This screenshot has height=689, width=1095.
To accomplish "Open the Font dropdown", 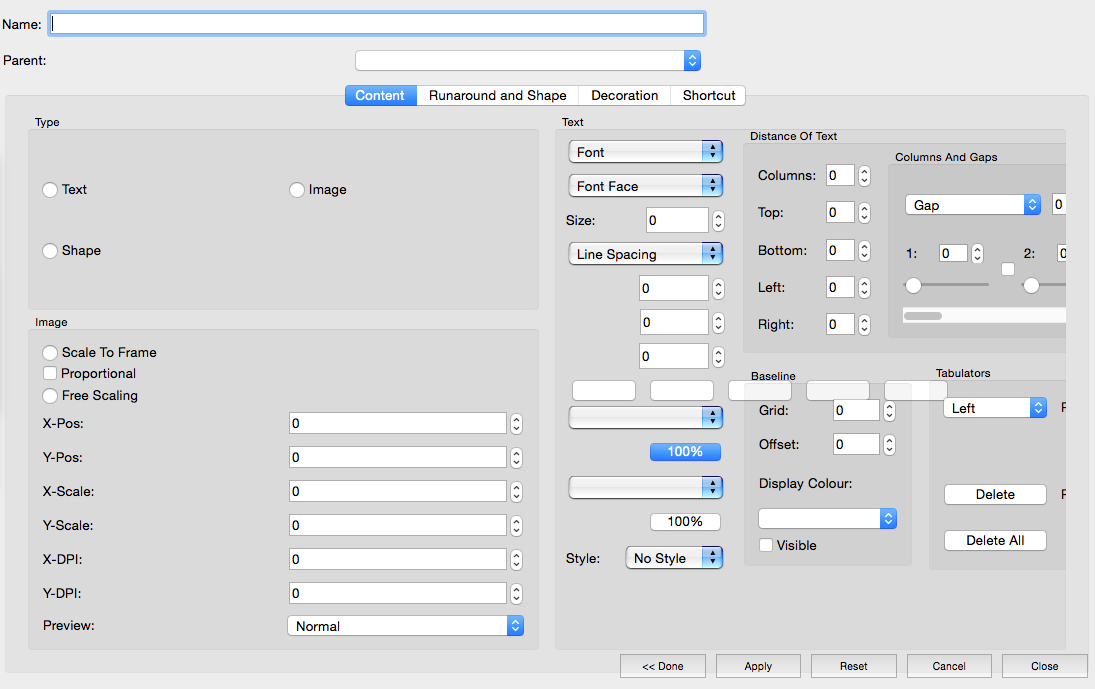I will click(x=645, y=152).
